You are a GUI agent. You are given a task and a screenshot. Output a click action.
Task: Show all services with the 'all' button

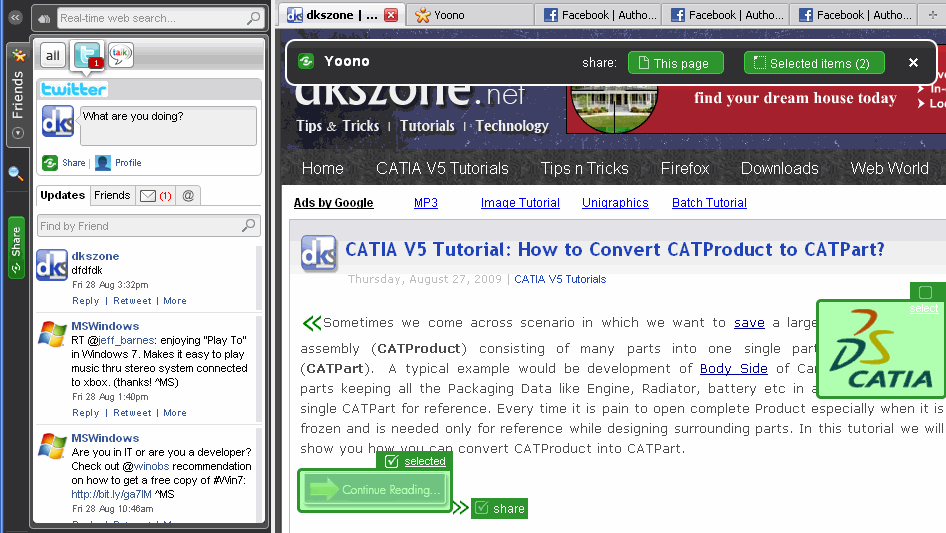[x=53, y=56]
